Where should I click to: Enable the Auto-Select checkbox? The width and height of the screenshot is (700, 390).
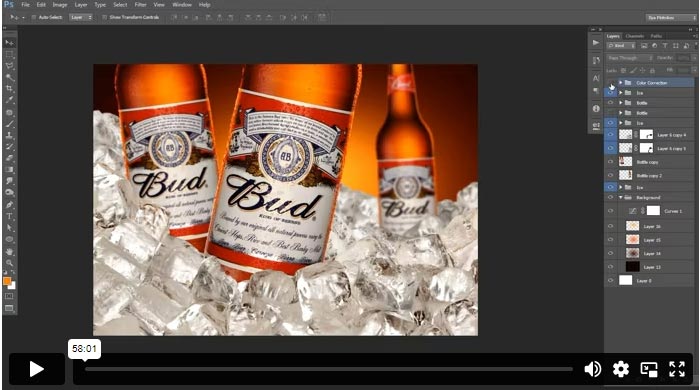coord(34,17)
